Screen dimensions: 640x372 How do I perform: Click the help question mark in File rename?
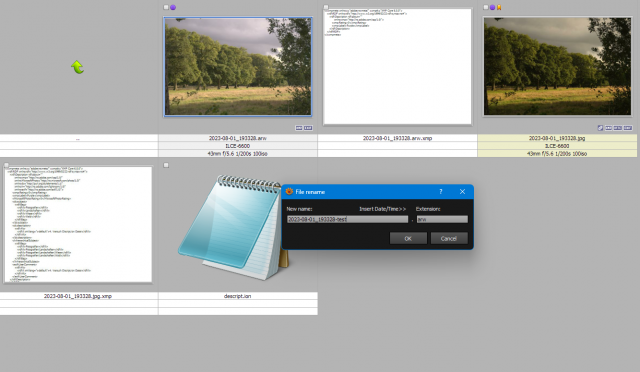click(441, 192)
